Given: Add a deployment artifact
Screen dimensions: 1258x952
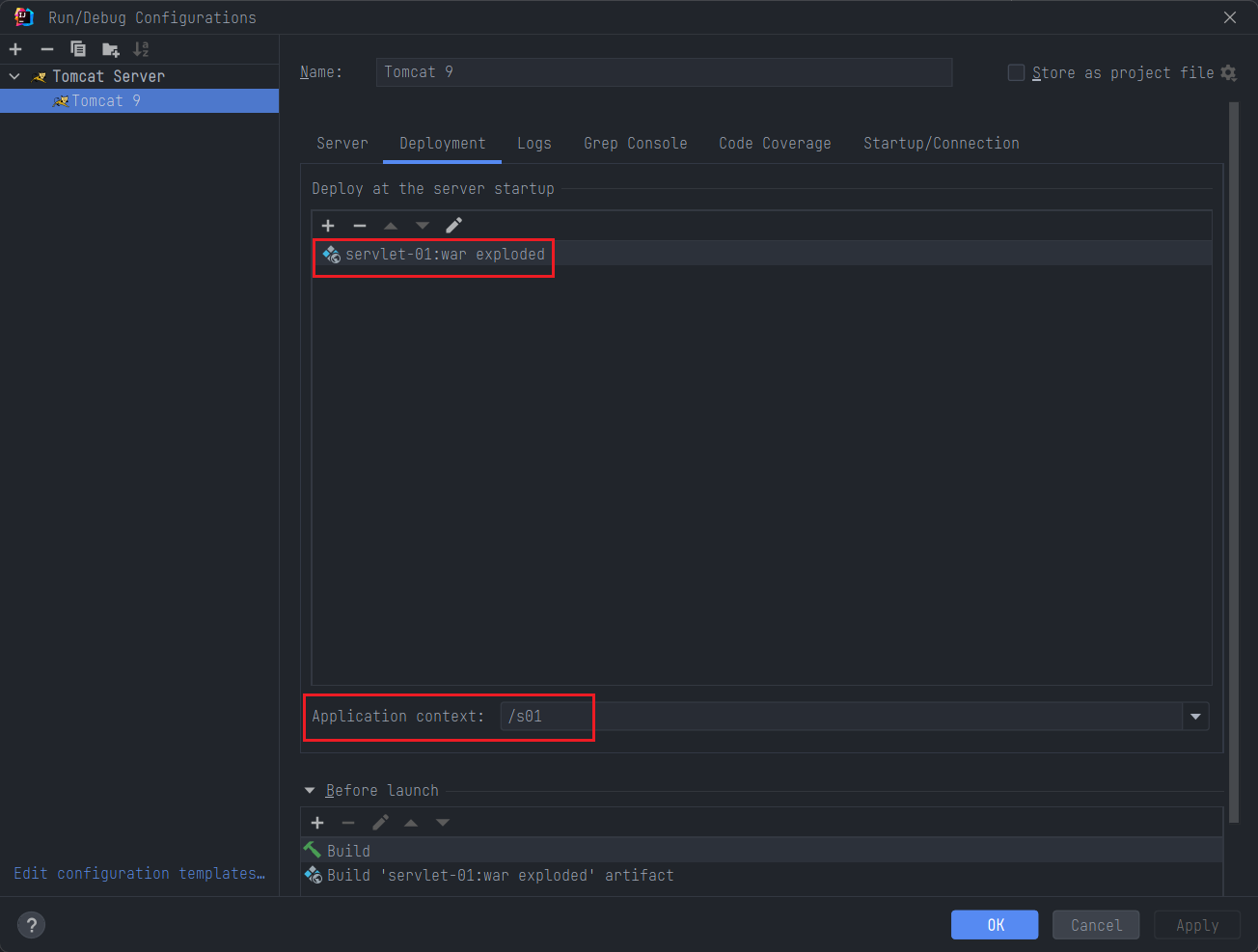Looking at the screenshot, I should [328, 226].
